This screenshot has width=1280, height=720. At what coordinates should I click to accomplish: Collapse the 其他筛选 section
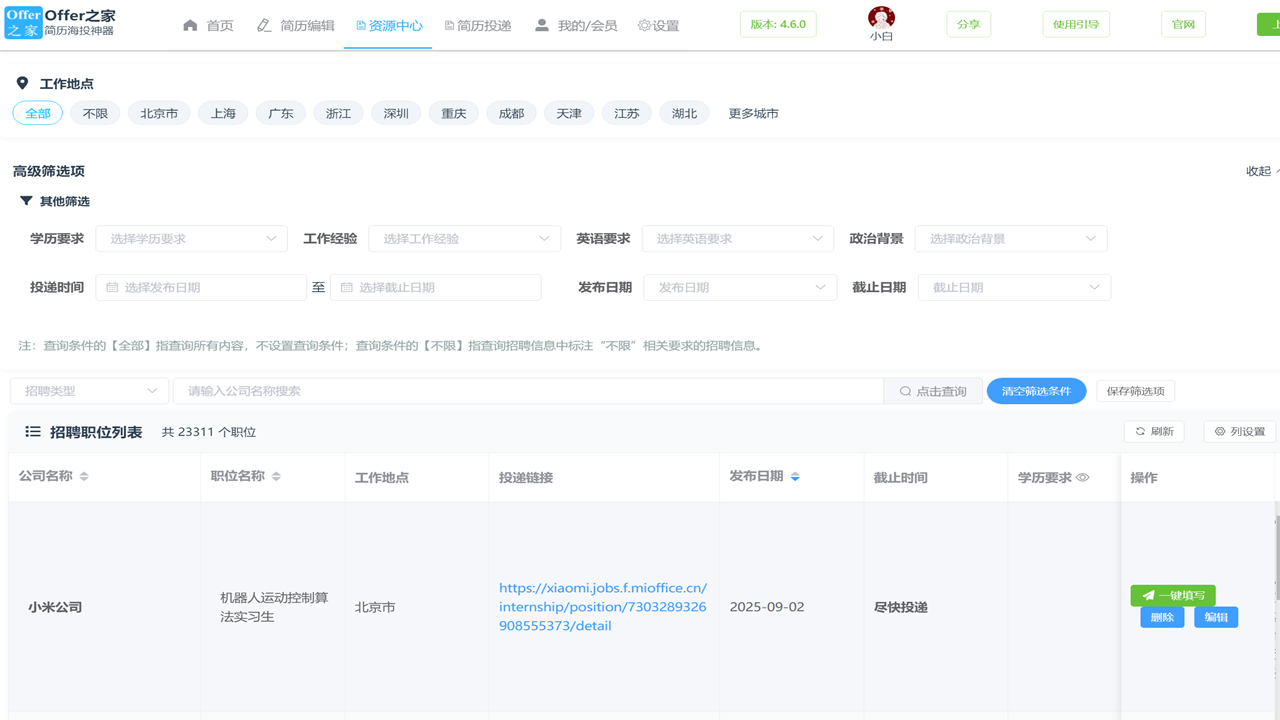pyautogui.click(x=27, y=201)
